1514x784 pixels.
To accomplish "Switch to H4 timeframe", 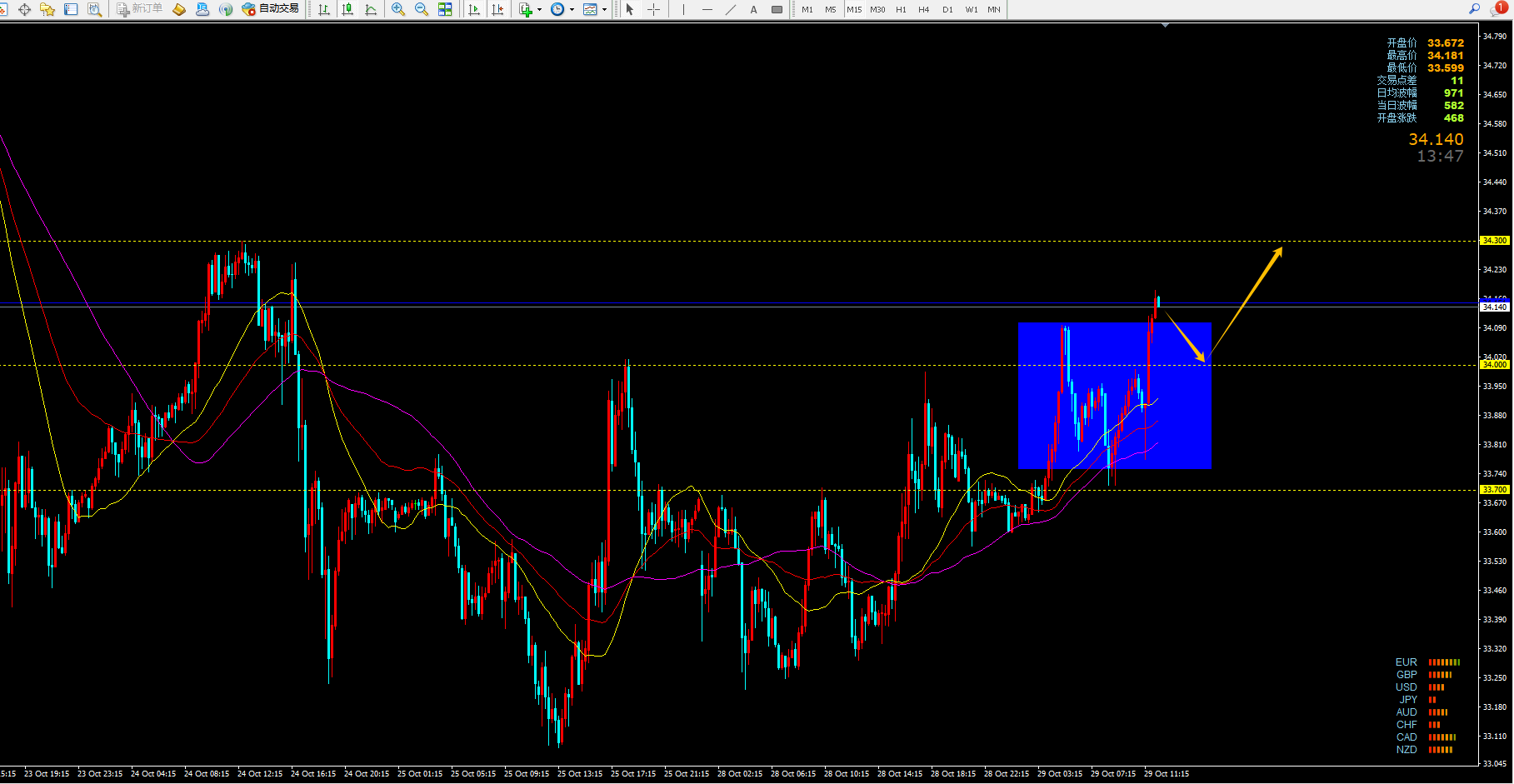I will tap(924, 9).
